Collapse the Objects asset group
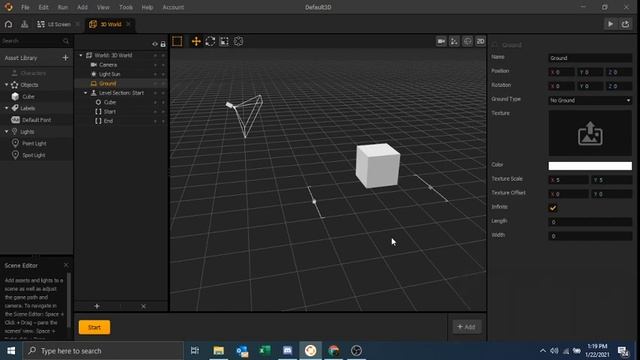This screenshot has height=360, width=640. (x=7, y=85)
